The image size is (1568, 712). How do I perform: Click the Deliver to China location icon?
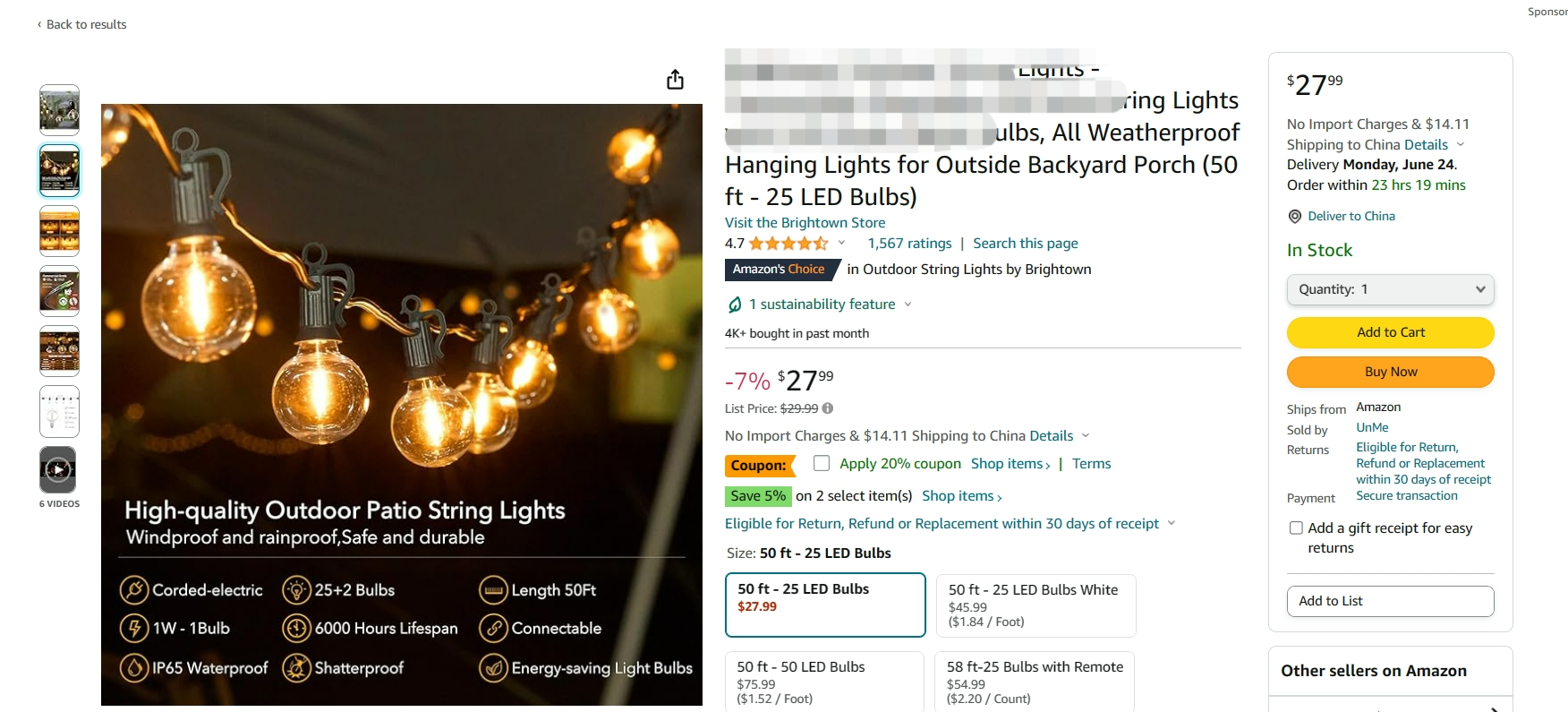[1294, 217]
